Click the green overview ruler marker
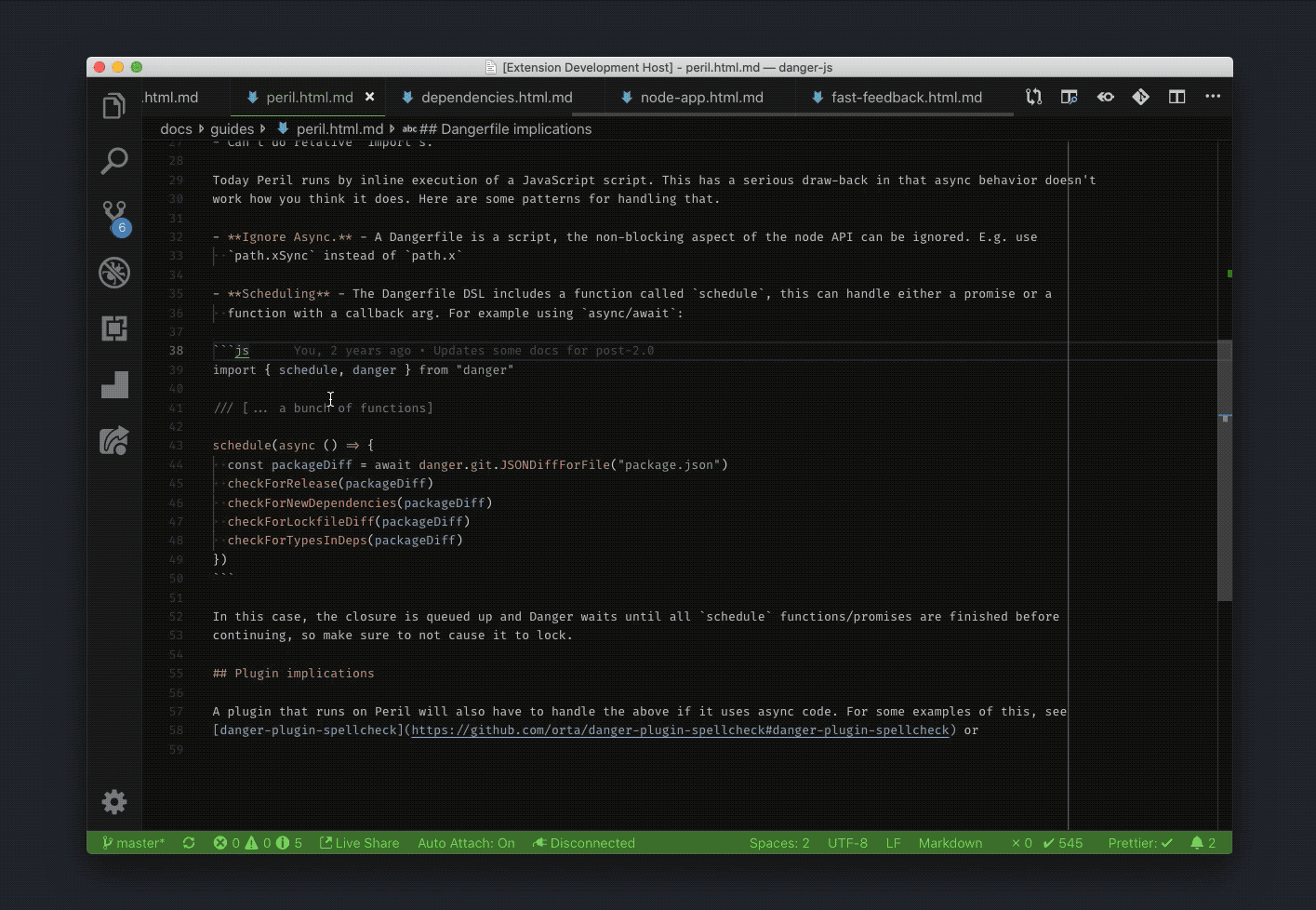 (x=1230, y=274)
